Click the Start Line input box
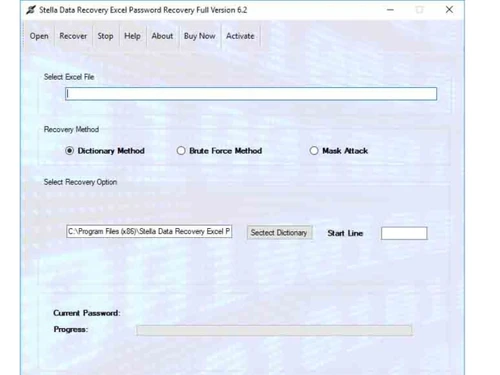500x375 pixels. click(x=404, y=233)
